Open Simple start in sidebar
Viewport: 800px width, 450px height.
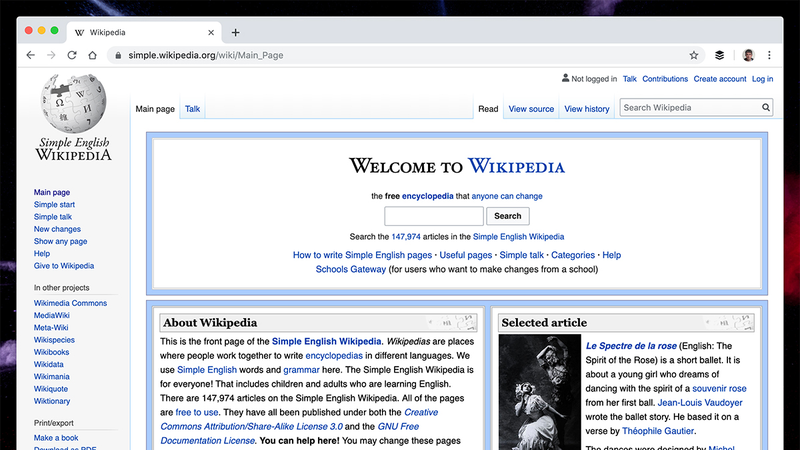pos(54,205)
